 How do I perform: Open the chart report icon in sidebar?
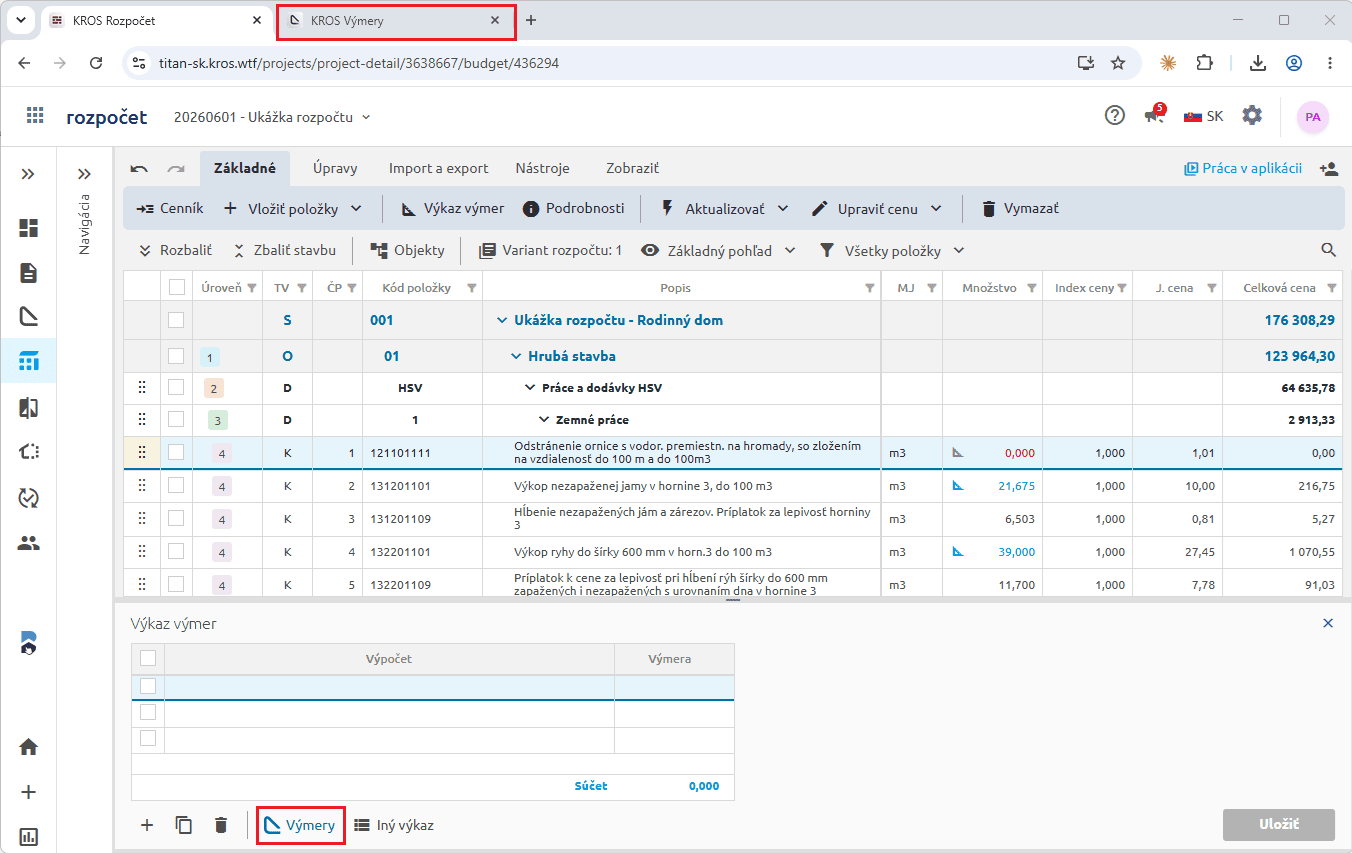(x=29, y=837)
